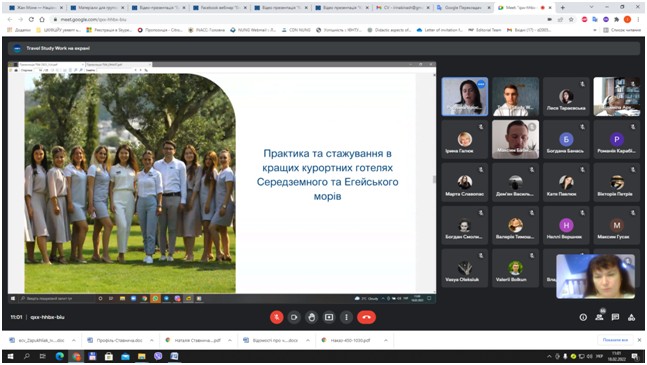Viewport: 647px width, 365px height.
Task: Open the chat with everyone panel
Action: (615, 317)
